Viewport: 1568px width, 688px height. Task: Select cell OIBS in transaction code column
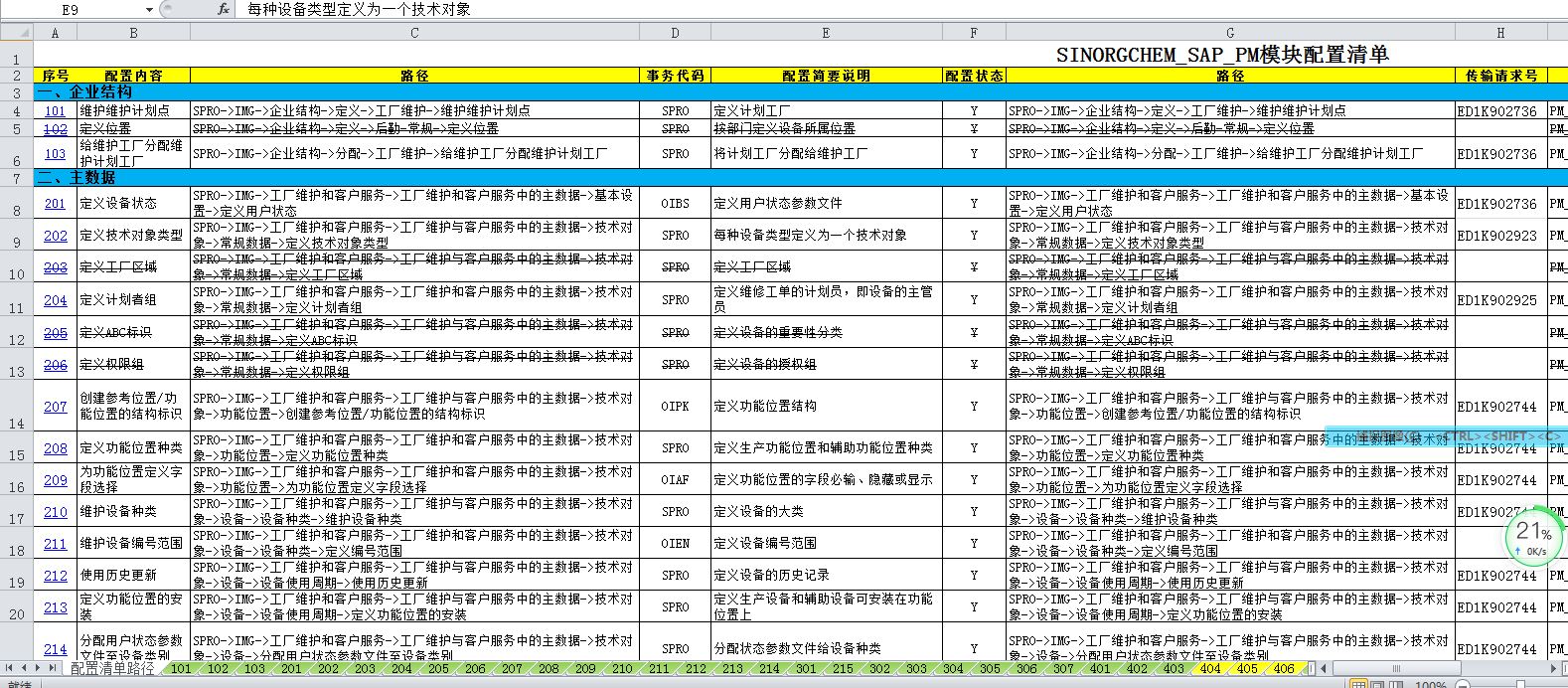click(675, 203)
